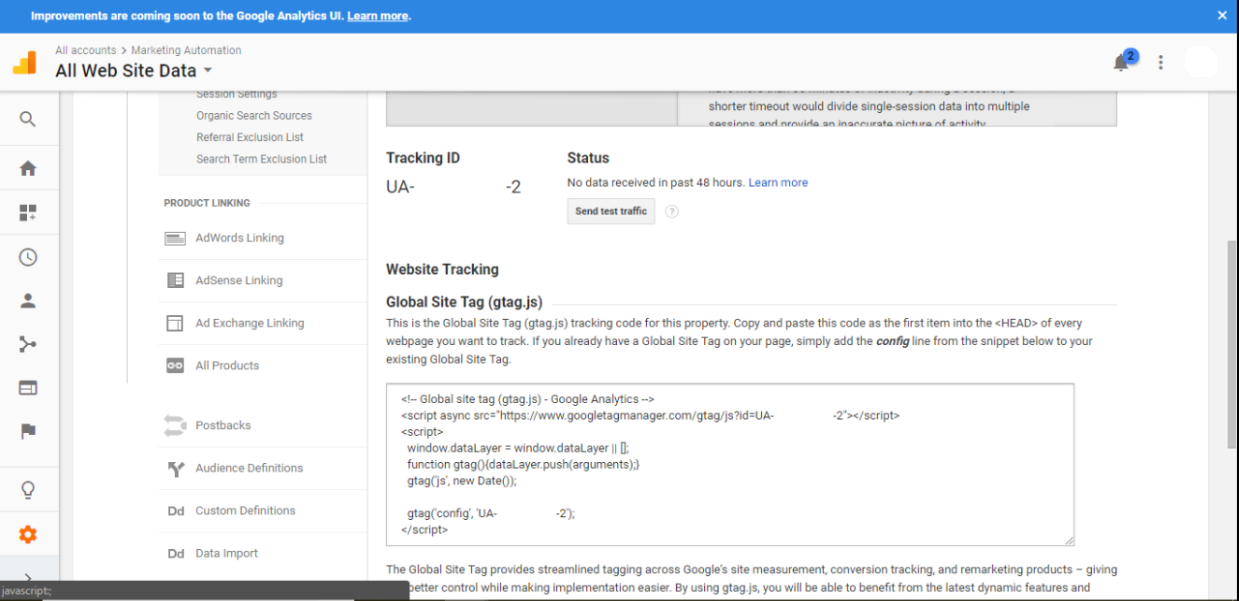Open All Products page
Screen dimensions: 1239x601
click(227, 366)
